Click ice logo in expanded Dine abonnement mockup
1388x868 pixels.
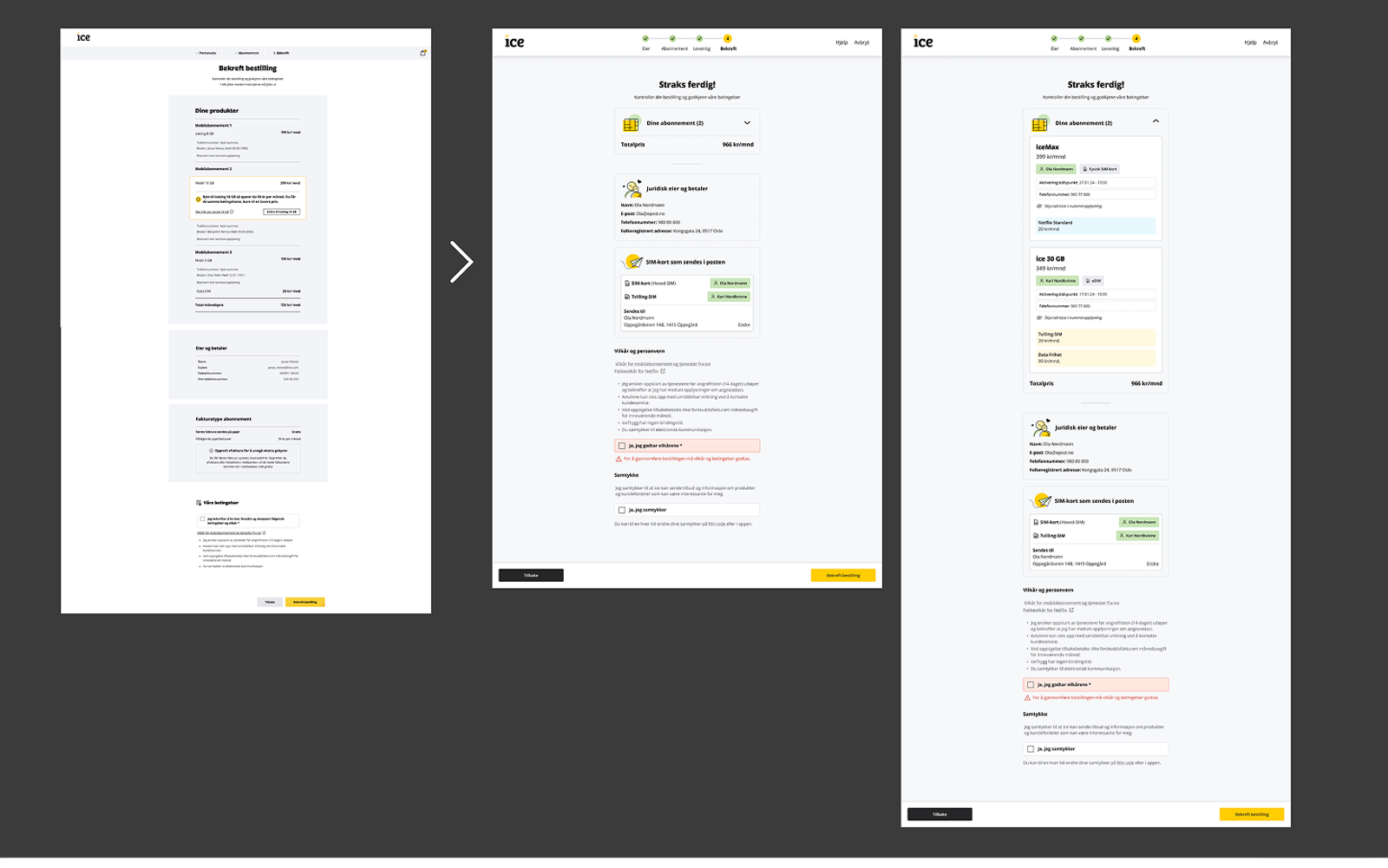tap(923, 42)
